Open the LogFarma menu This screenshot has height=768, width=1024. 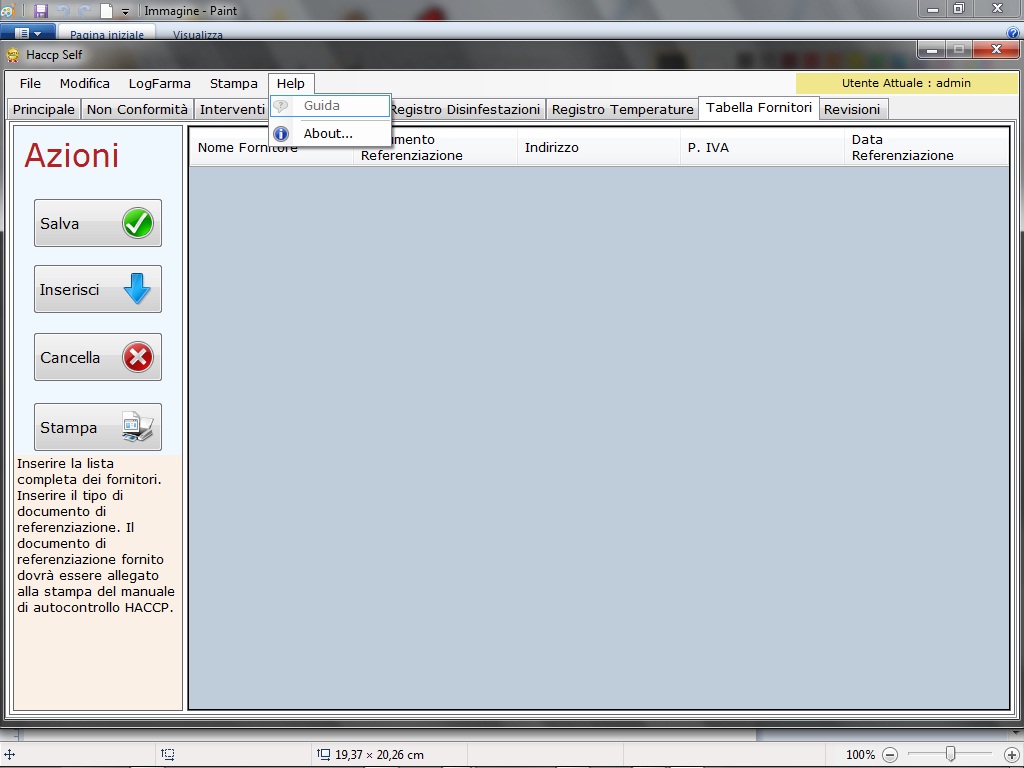[x=159, y=83]
